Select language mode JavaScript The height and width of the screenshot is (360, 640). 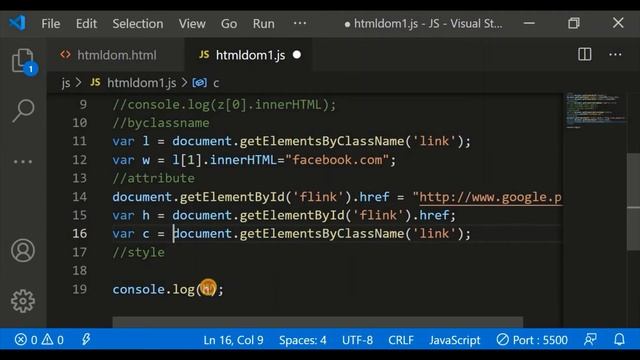coord(455,340)
